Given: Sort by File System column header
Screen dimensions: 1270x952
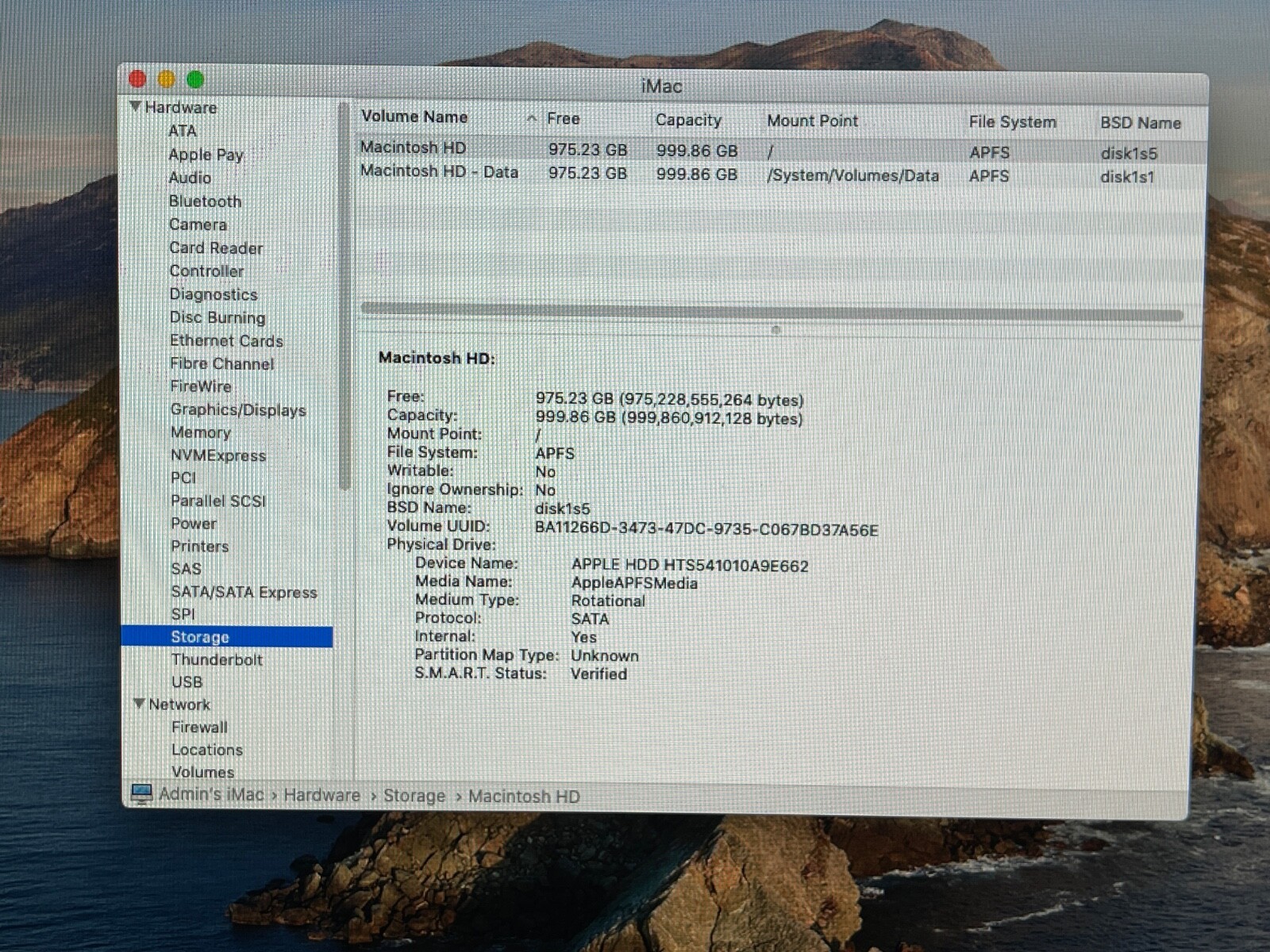Looking at the screenshot, I should coord(1012,122).
